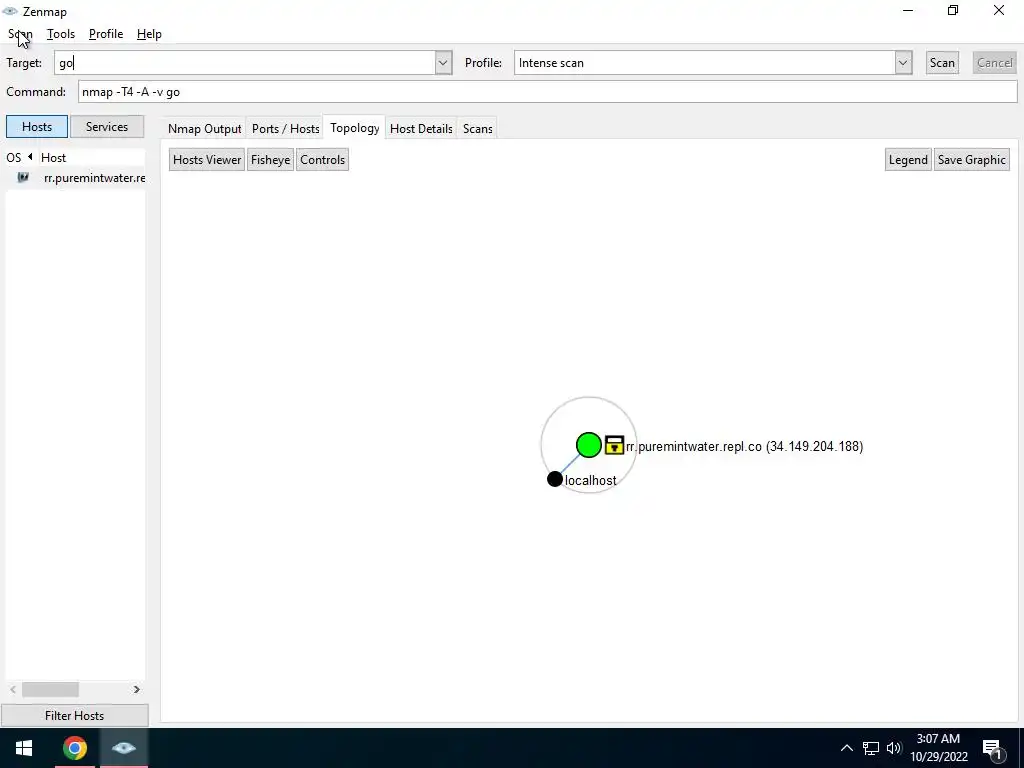Click the host list horizontal scrollbar thumb
Screen dimensions: 1024x768
coord(50,689)
